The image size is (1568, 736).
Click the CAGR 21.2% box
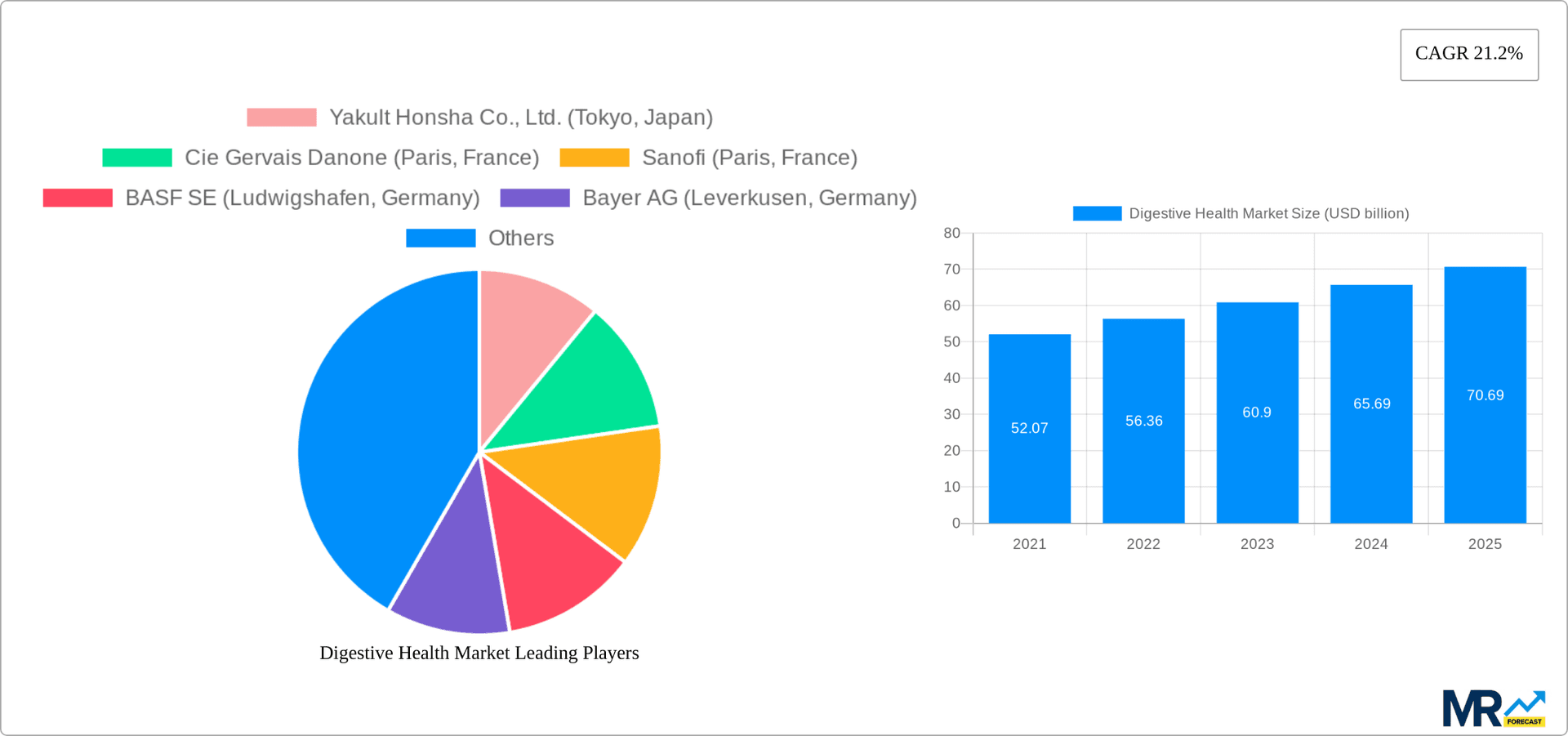click(x=1469, y=54)
